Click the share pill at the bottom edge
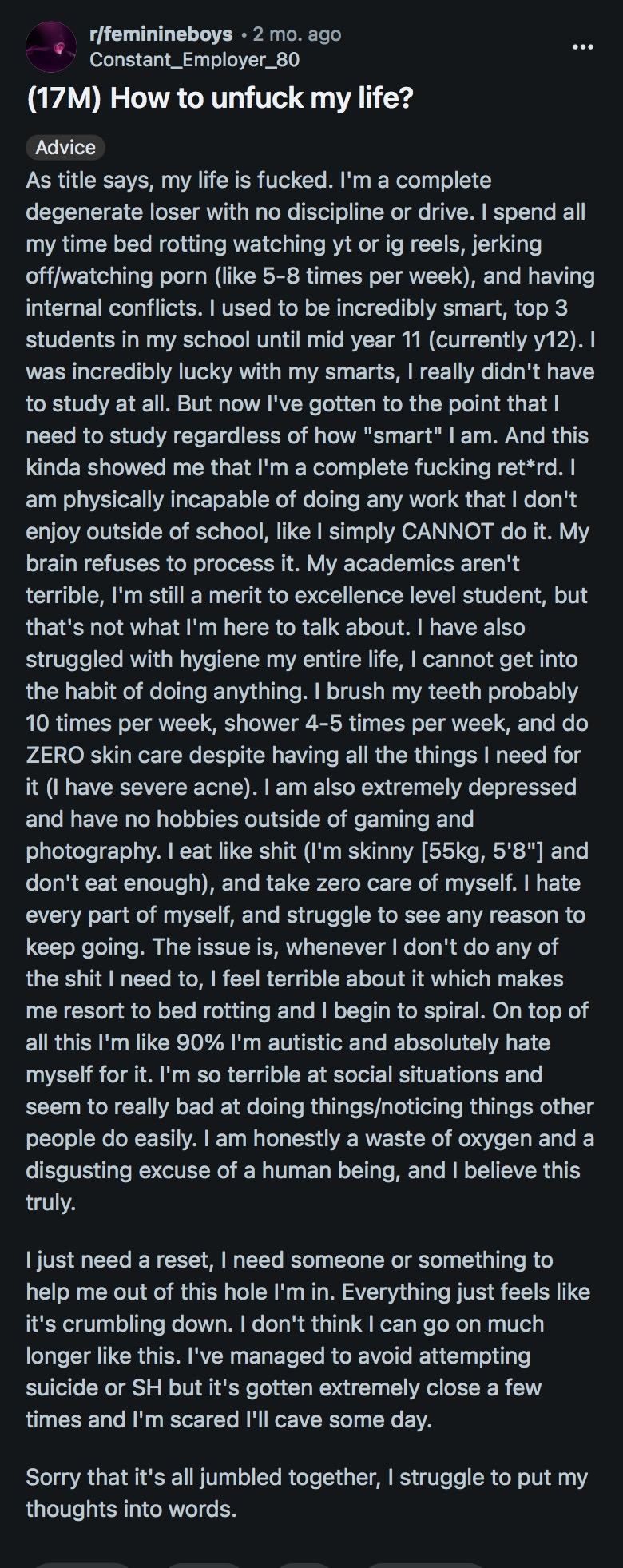 point(423,1563)
